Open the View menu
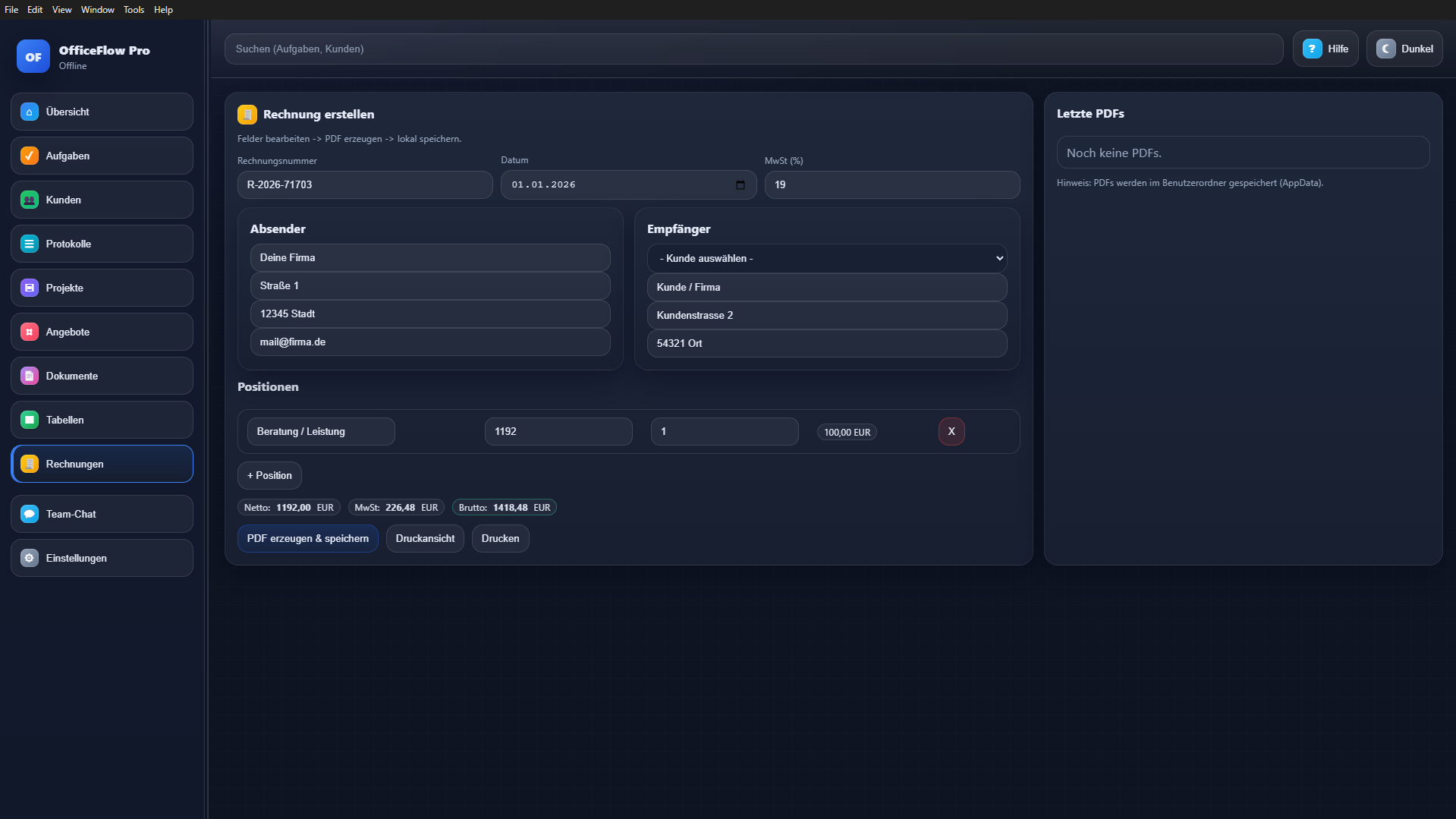The image size is (1456, 819). click(x=61, y=10)
